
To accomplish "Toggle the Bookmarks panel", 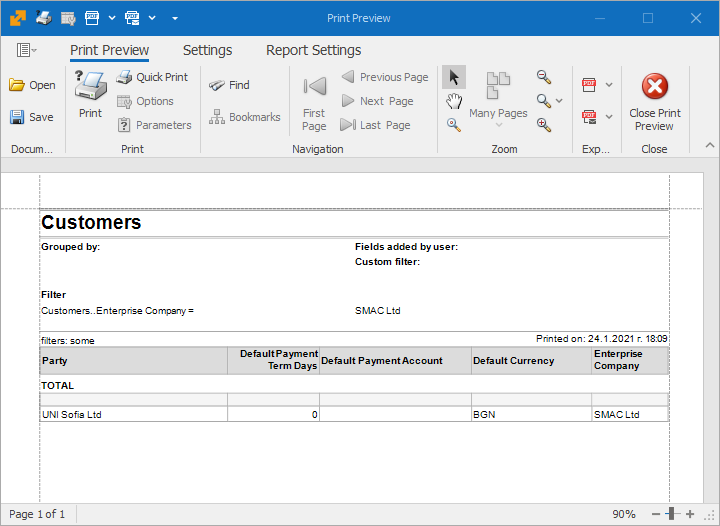I will tap(244, 117).
